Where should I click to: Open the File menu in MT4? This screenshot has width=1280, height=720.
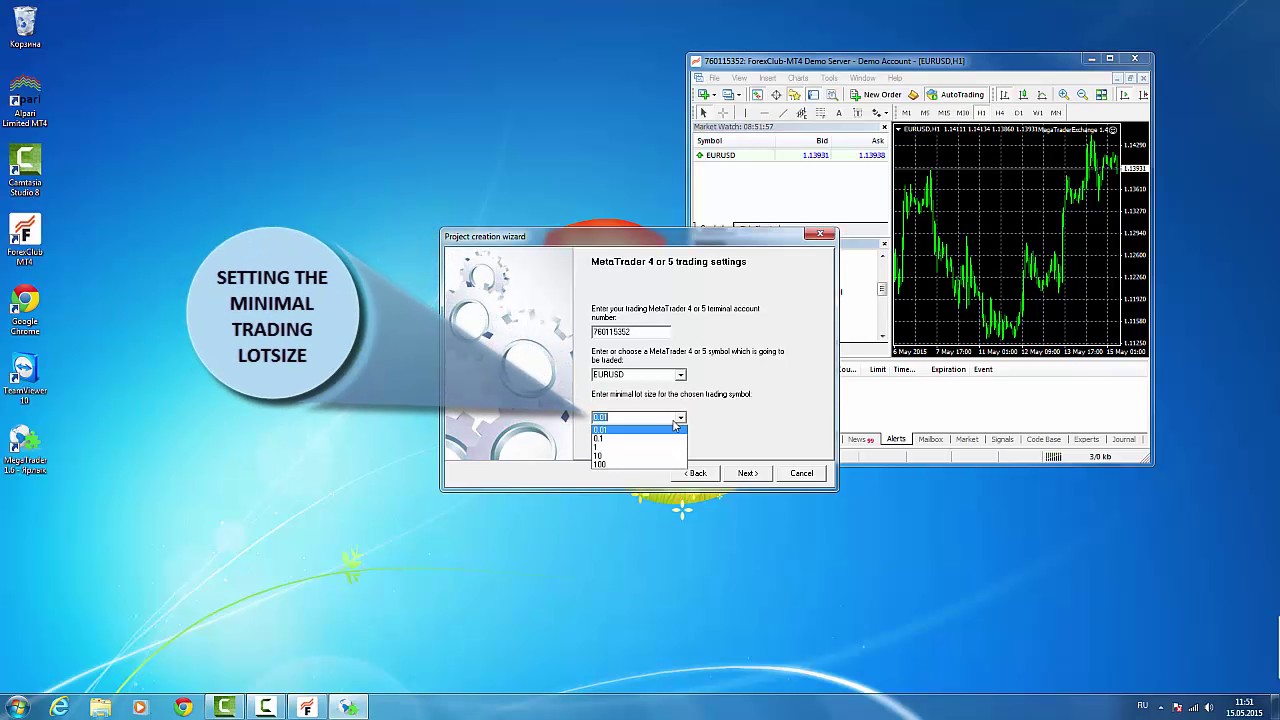tap(714, 78)
